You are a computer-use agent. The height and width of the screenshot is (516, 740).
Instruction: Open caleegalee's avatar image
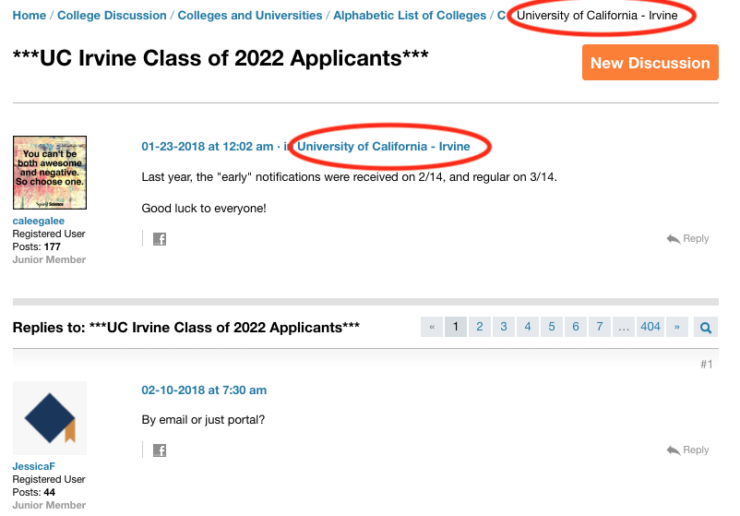pyautogui.click(x=50, y=172)
